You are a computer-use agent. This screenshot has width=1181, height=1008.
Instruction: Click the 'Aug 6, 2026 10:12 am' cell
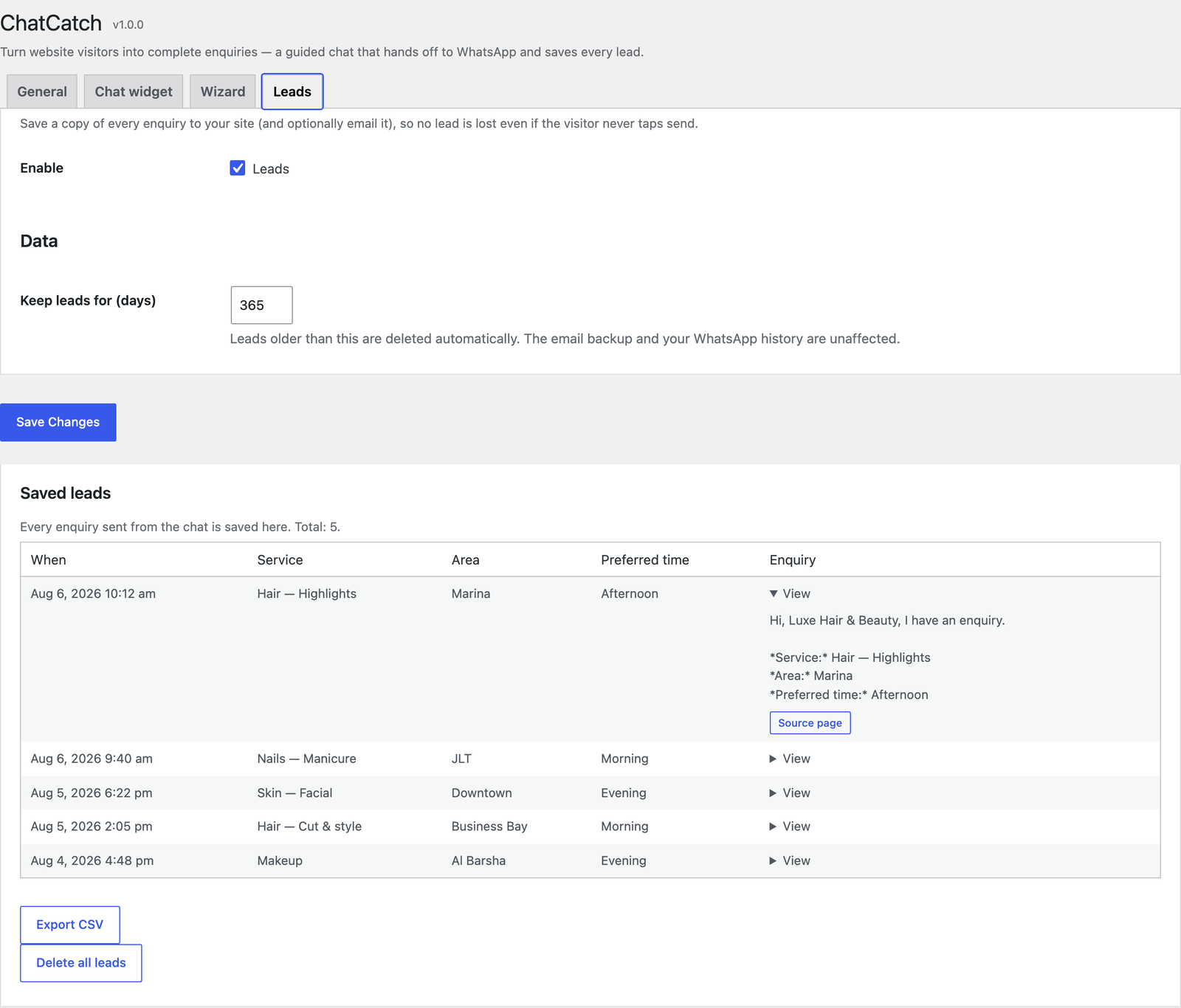pos(93,593)
